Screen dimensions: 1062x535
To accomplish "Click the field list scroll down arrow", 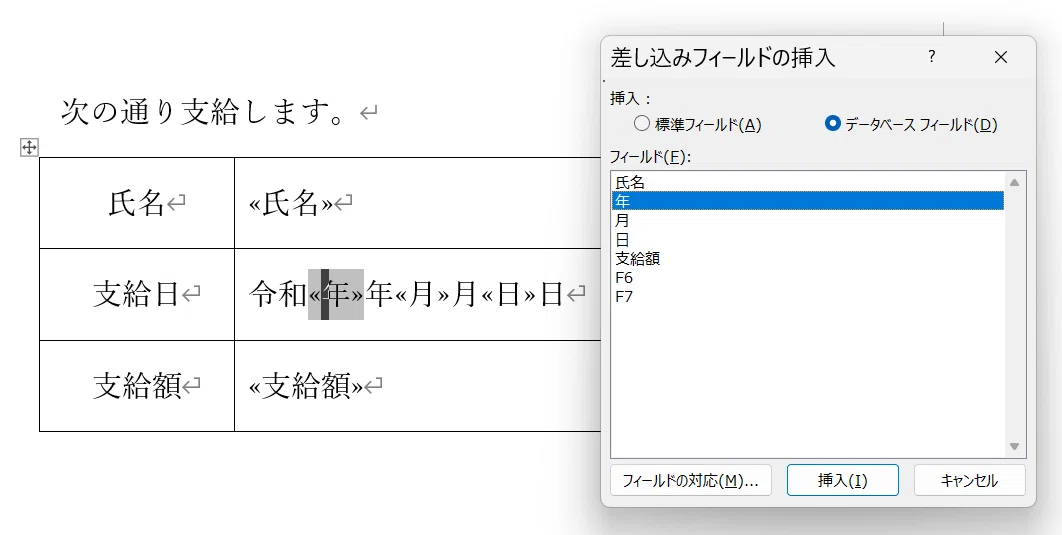I will tap(1015, 446).
